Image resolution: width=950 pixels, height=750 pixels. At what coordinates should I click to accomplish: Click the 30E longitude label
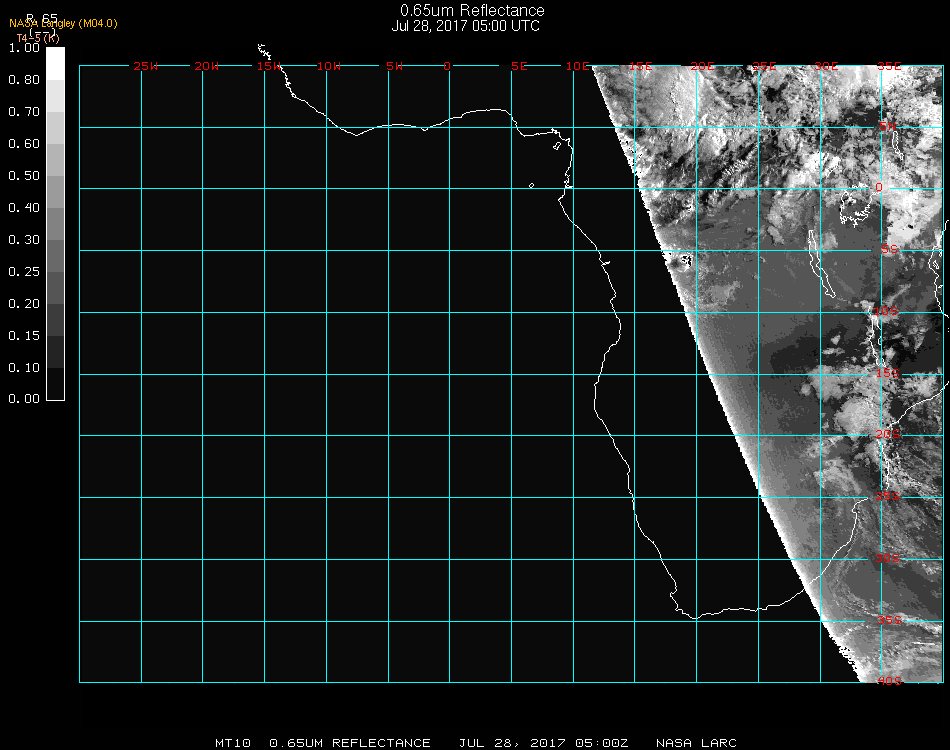826,66
